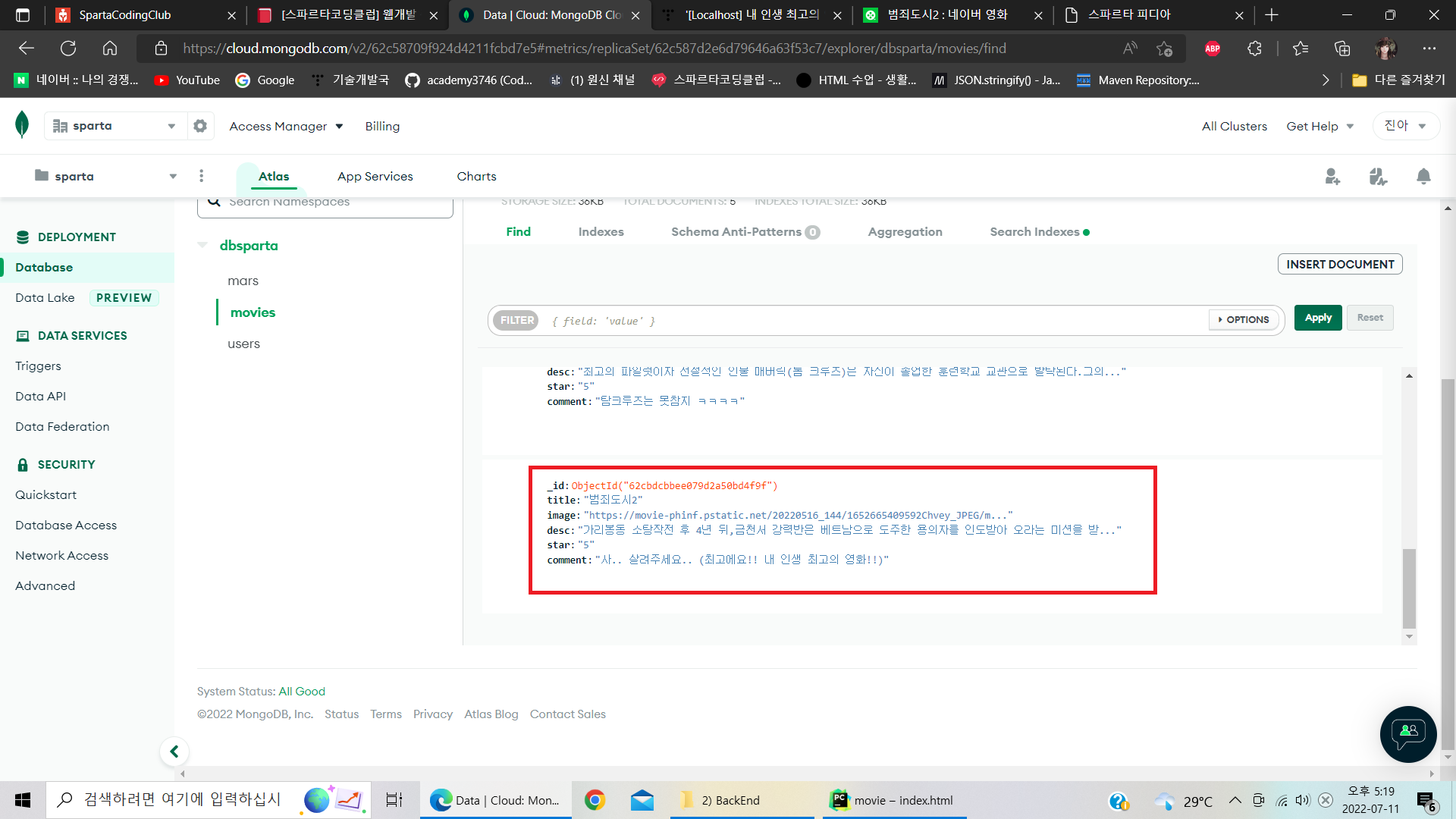The image size is (1456, 819).
Task: Expand the Get Help menu
Action: 1319,126
